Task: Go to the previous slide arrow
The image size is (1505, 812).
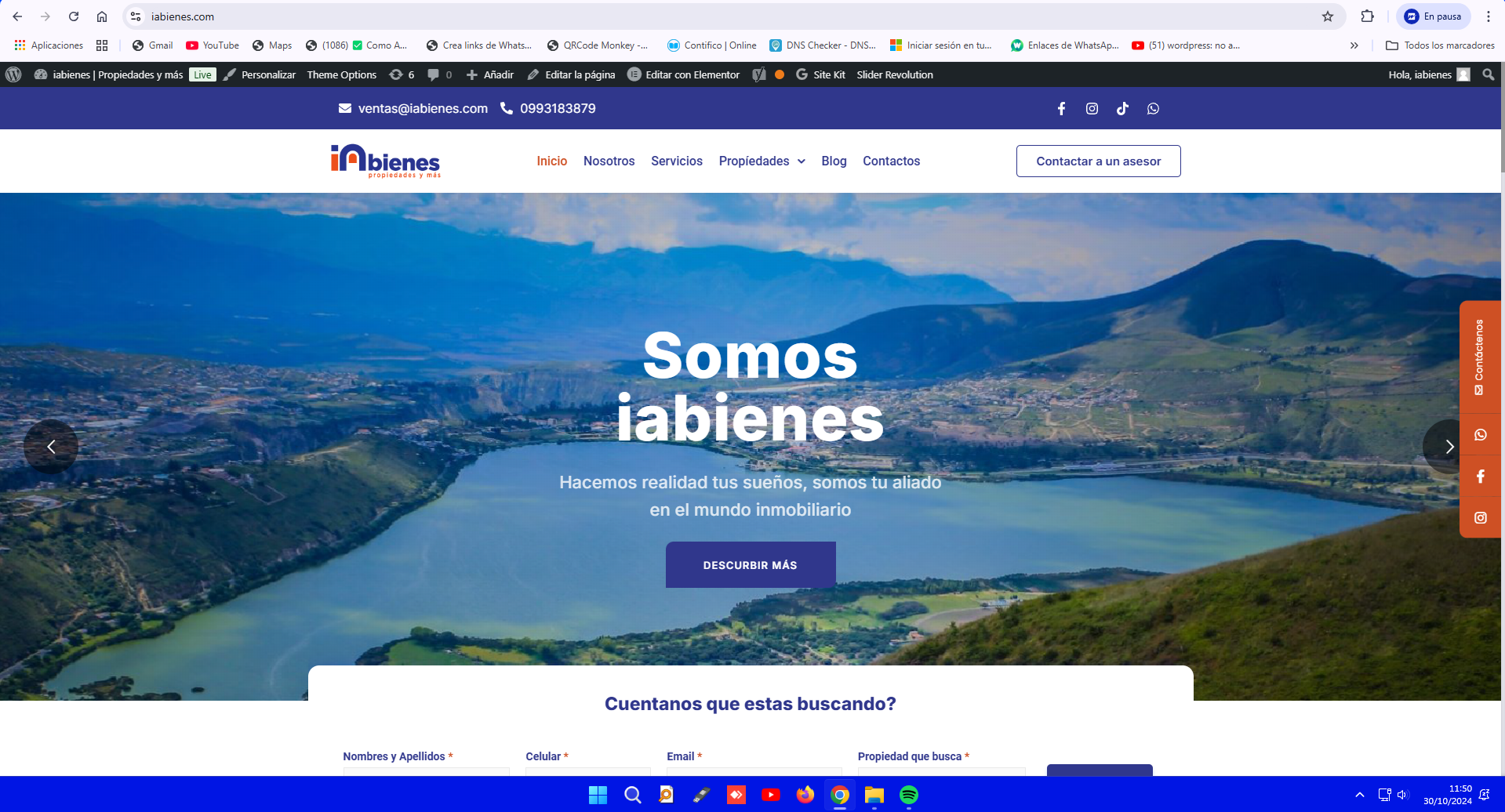Action: (51, 447)
